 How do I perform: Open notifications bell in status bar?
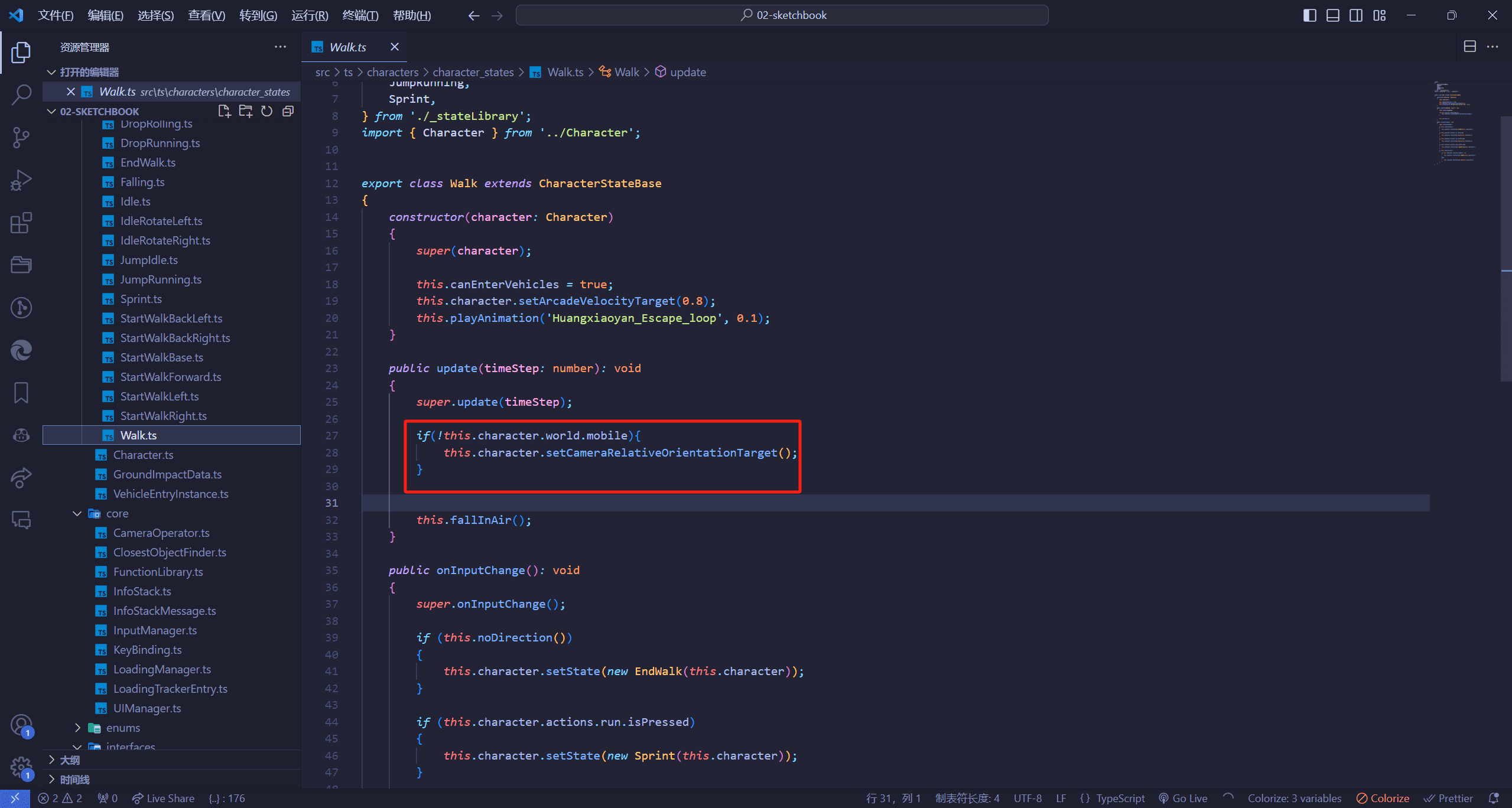(x=1493, y=799)
